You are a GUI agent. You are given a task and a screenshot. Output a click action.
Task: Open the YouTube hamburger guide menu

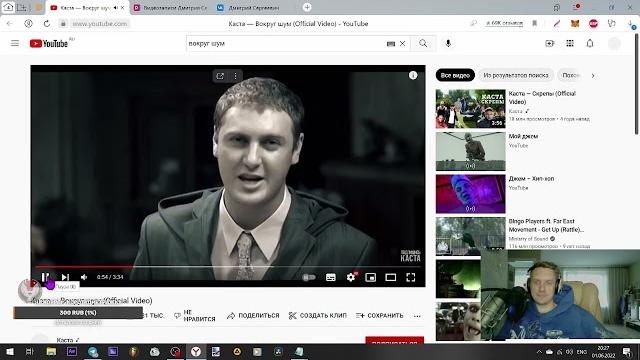point(15,43)
